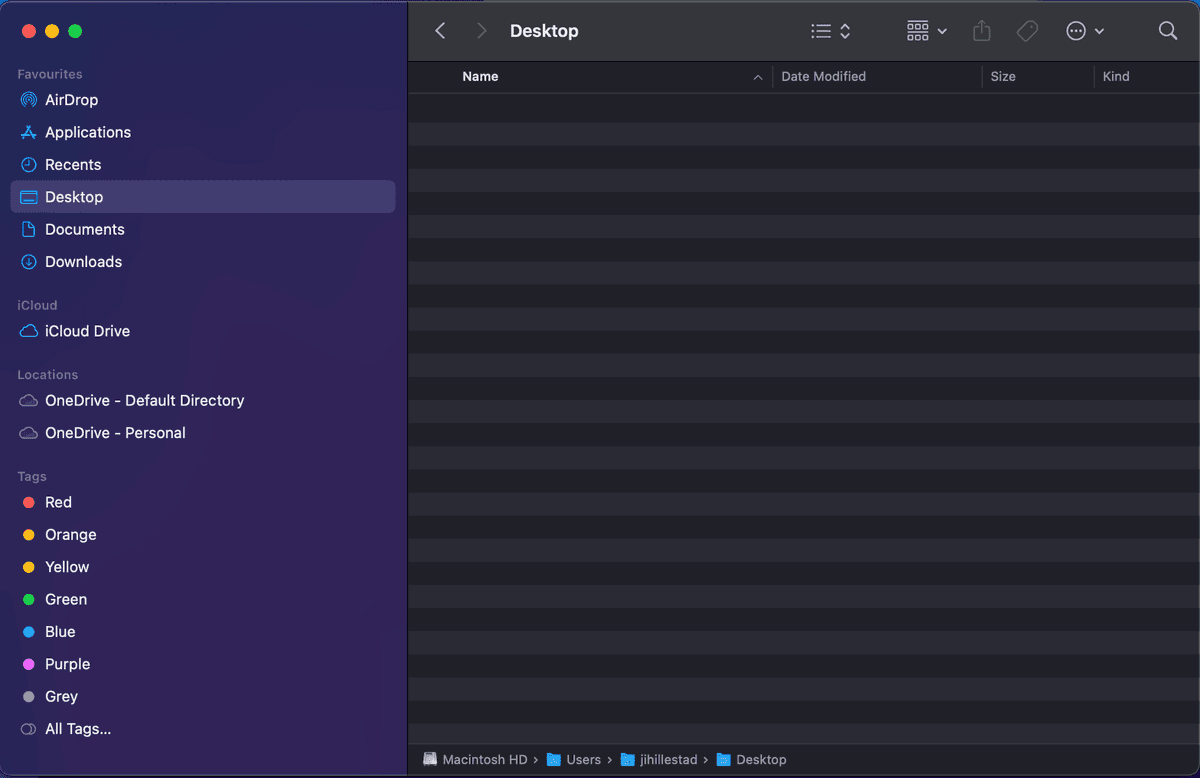
Task: Click the forward navigation chevron
Action: [x=481, y=31]
